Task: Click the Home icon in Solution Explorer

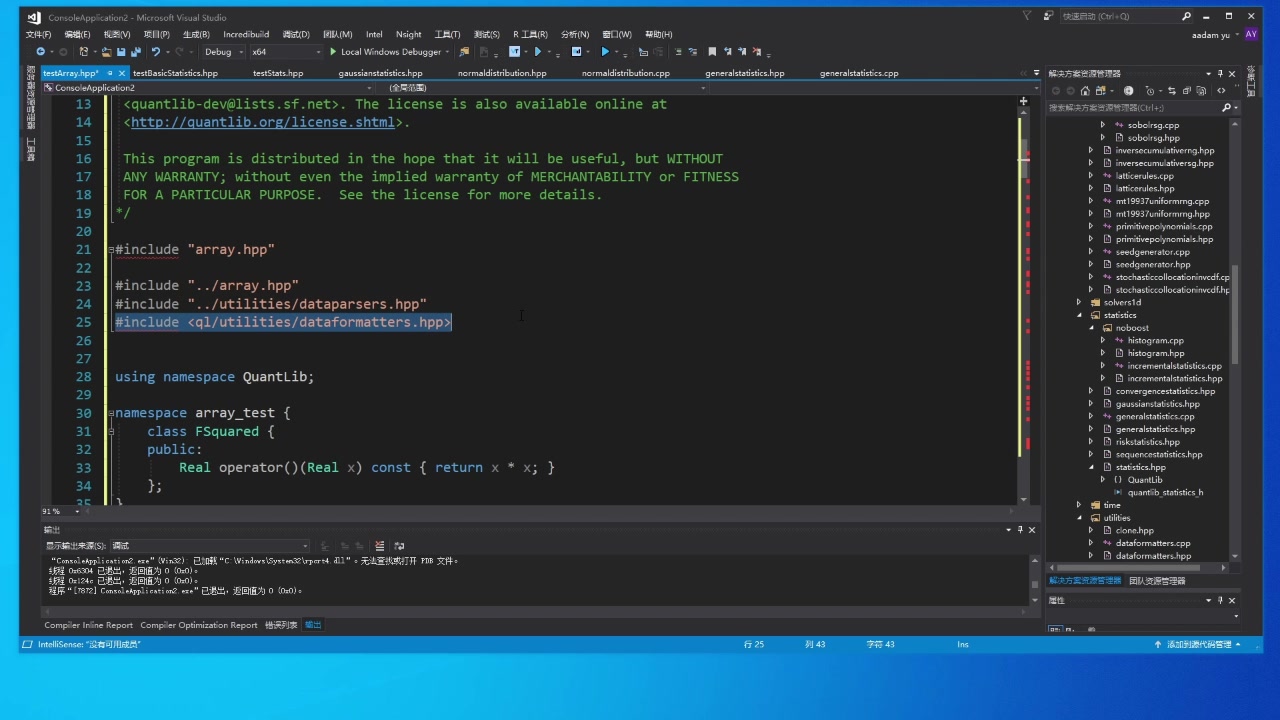Action: [1085, 91]
